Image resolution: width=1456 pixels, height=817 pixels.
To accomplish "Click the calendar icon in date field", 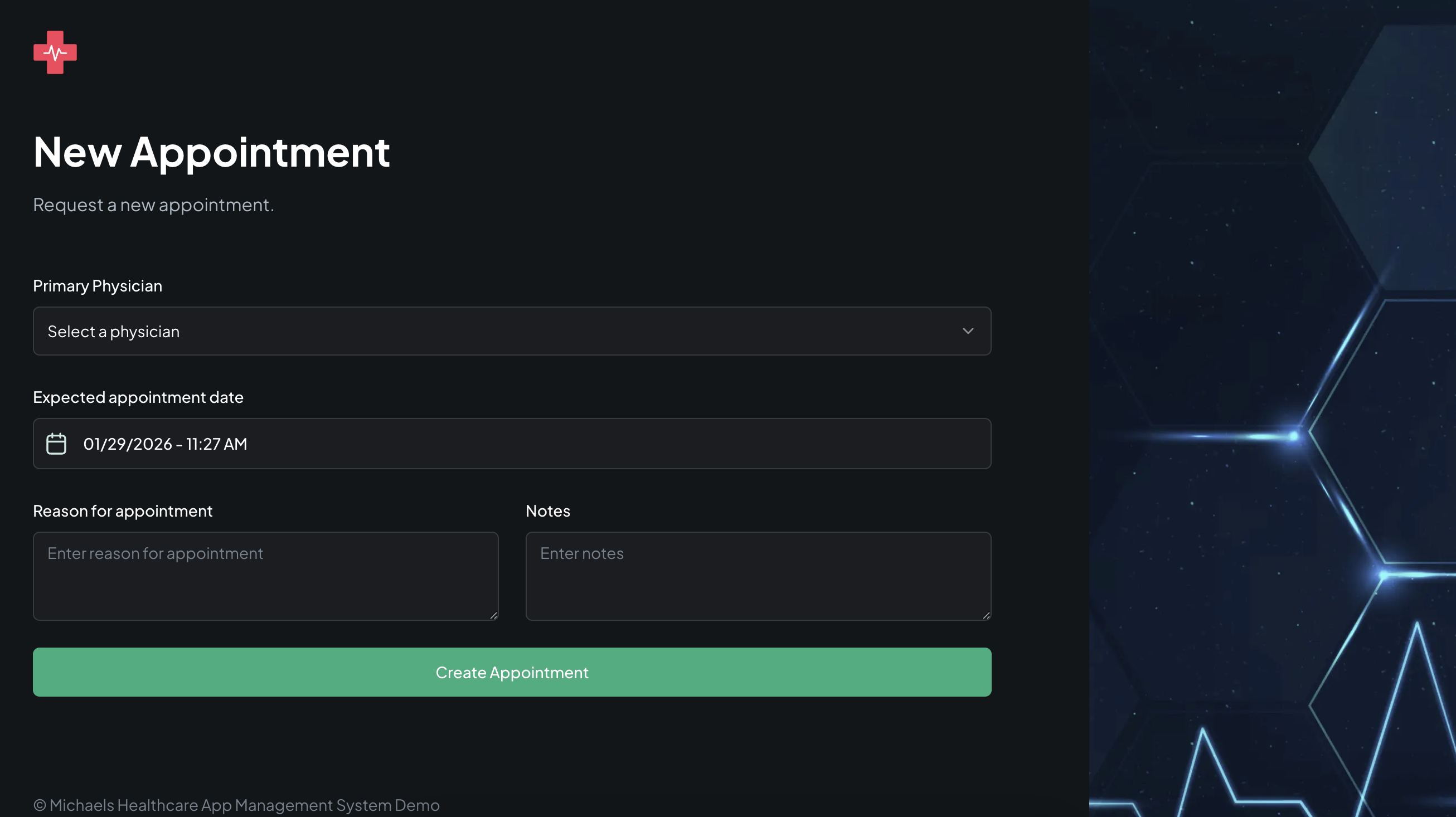I will pos(56,444).
